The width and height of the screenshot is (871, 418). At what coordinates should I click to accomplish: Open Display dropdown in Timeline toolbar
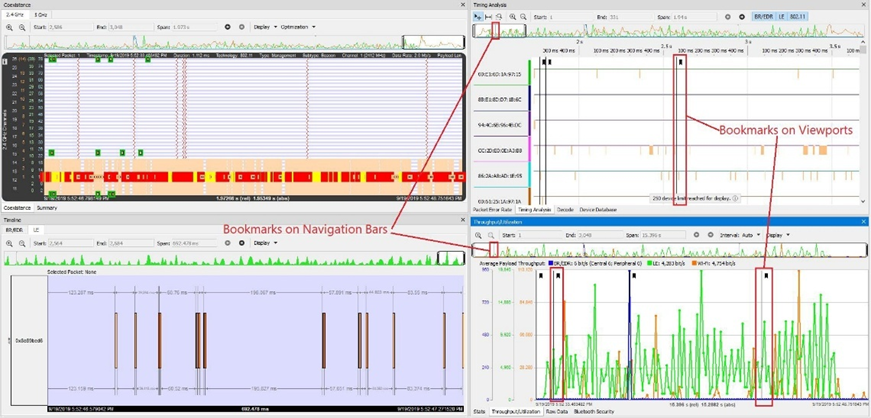tap(264, 243)
